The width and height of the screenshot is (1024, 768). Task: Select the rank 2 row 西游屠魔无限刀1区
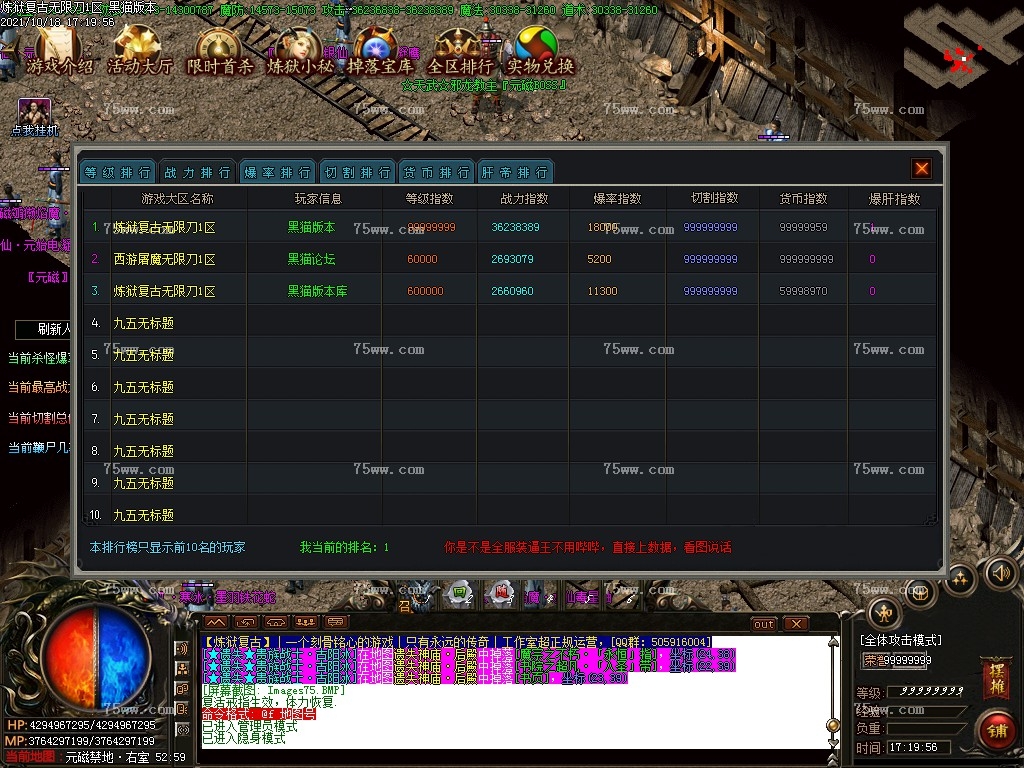[509, 259]
